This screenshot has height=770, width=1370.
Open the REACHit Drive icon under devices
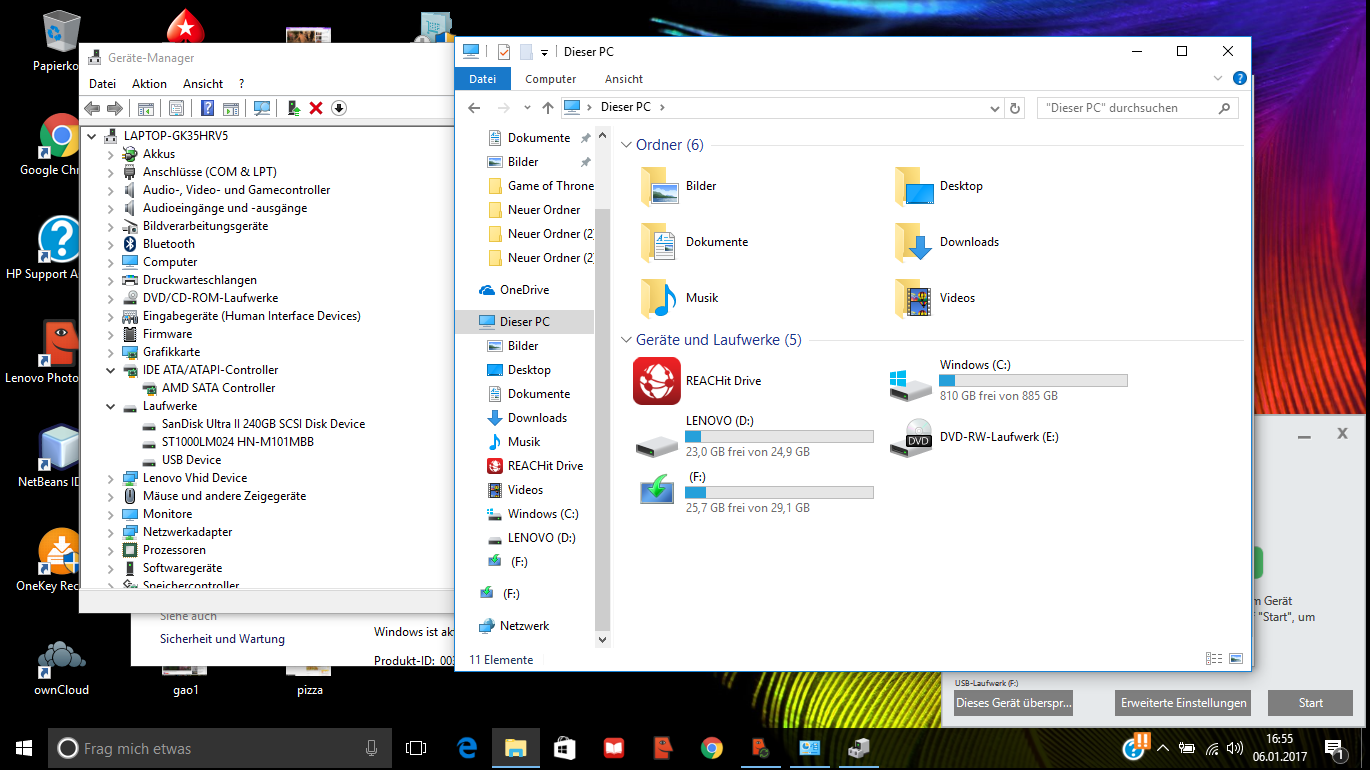pyautogui.click(x=657, y=381)
